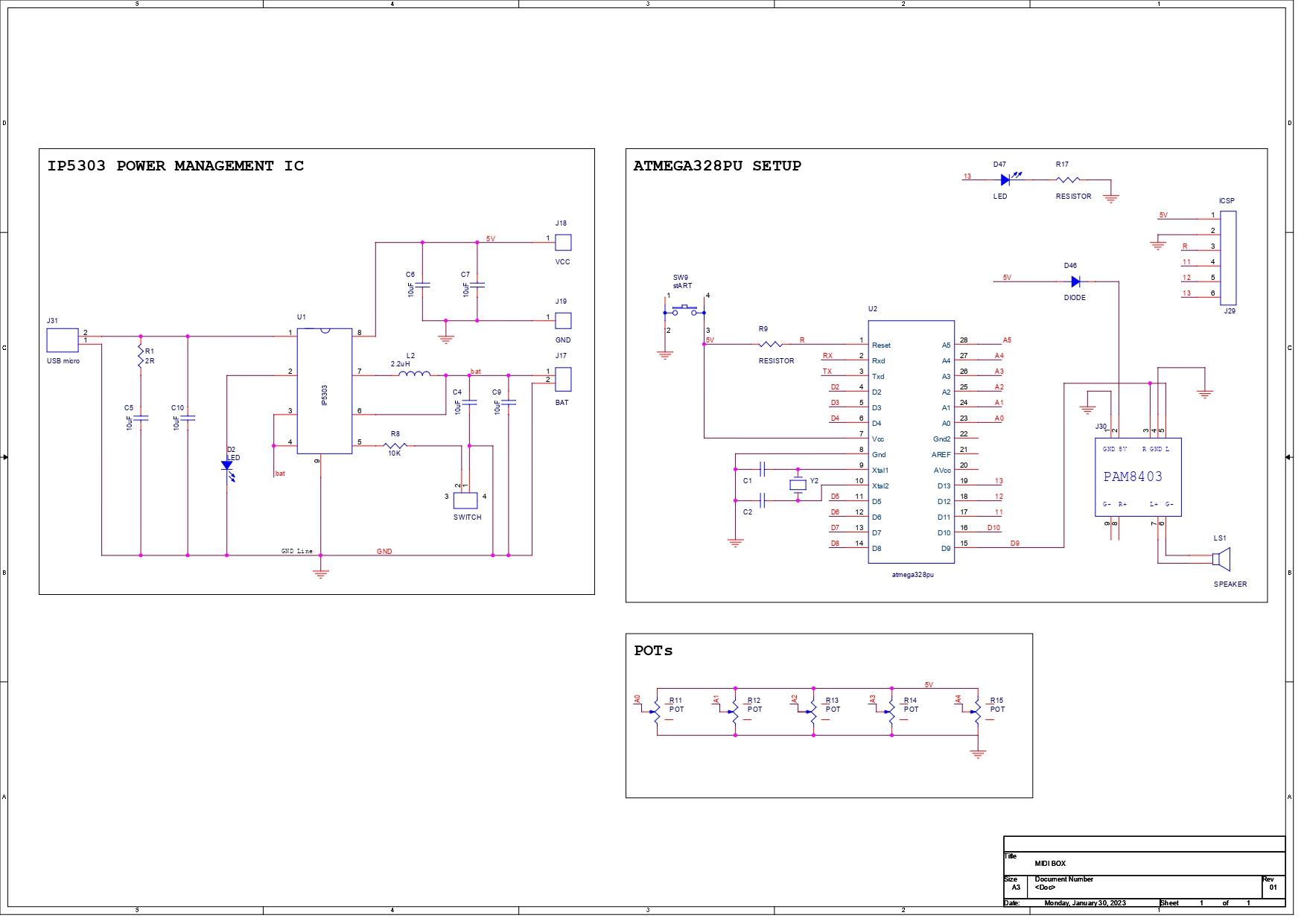This screenshot has height=924, width=1307.
Task: Select potentiometer R13 symbol
Action: (812, 712)
